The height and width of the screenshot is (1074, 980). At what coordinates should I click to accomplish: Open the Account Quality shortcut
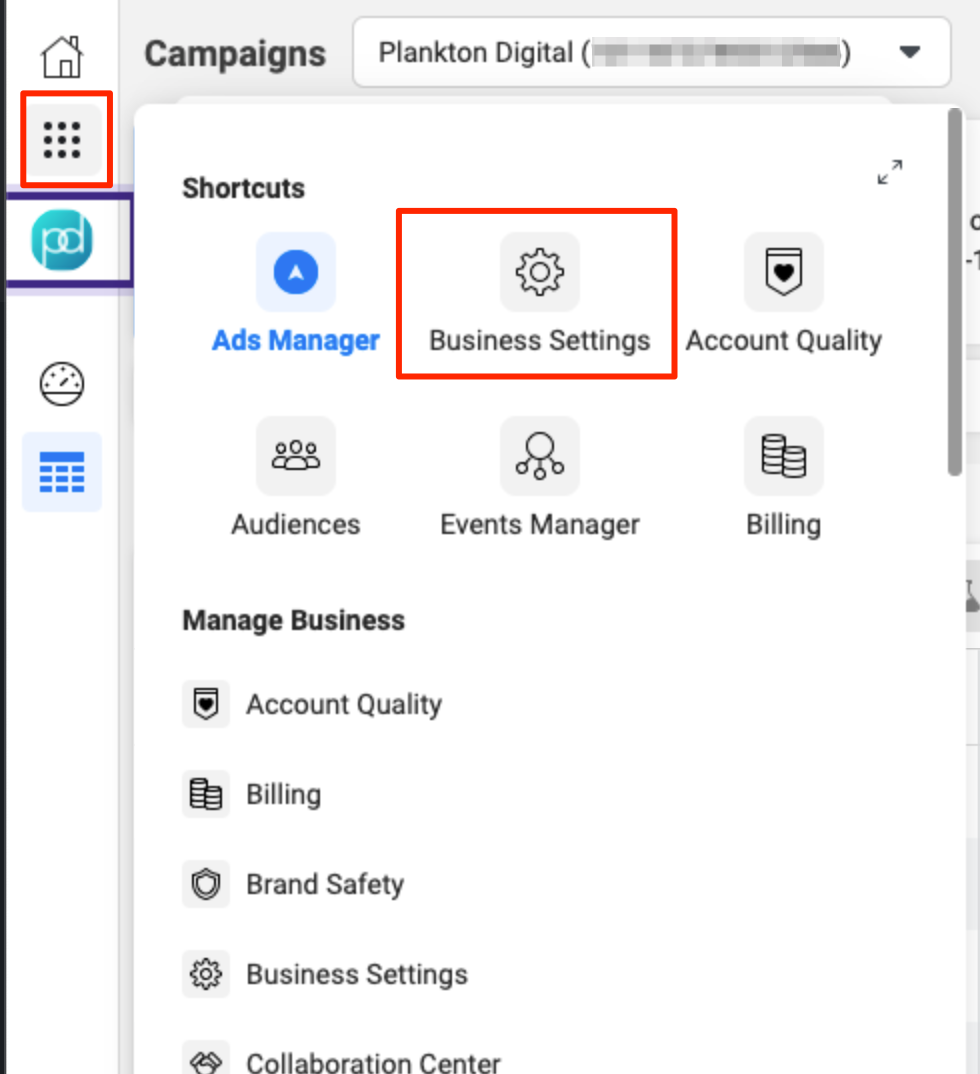[783, 295]
